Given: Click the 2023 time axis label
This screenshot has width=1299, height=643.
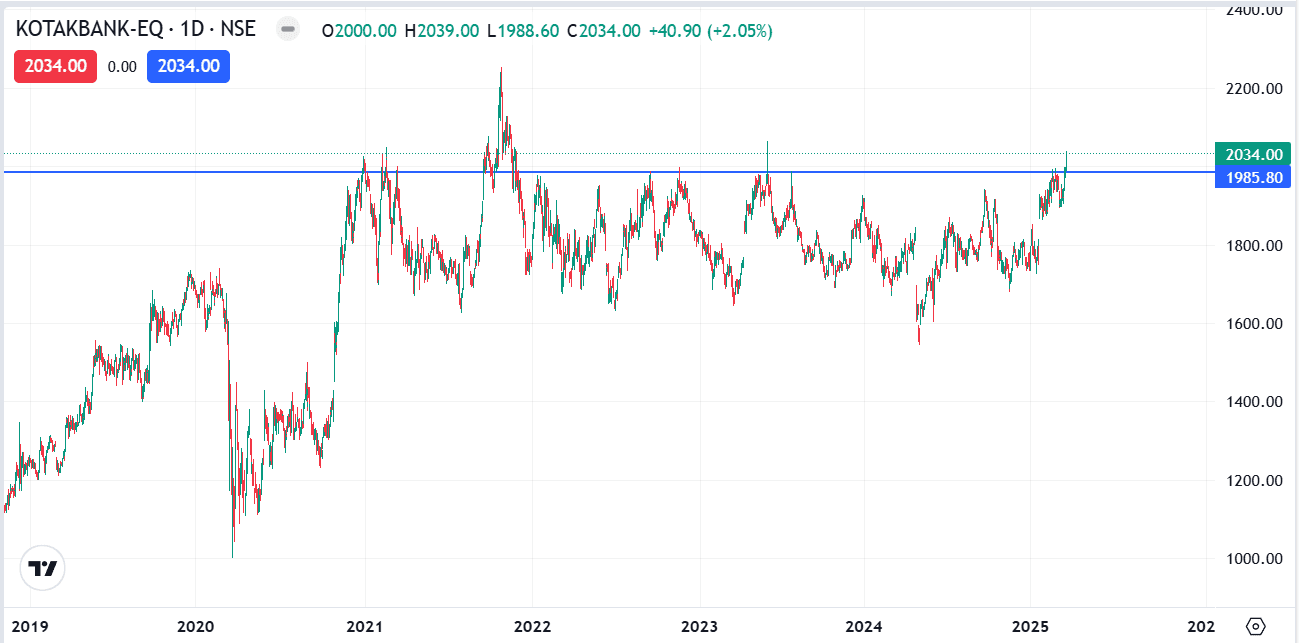Looking at the screenshot, I should pyautogui.click(x=699, y=626).
